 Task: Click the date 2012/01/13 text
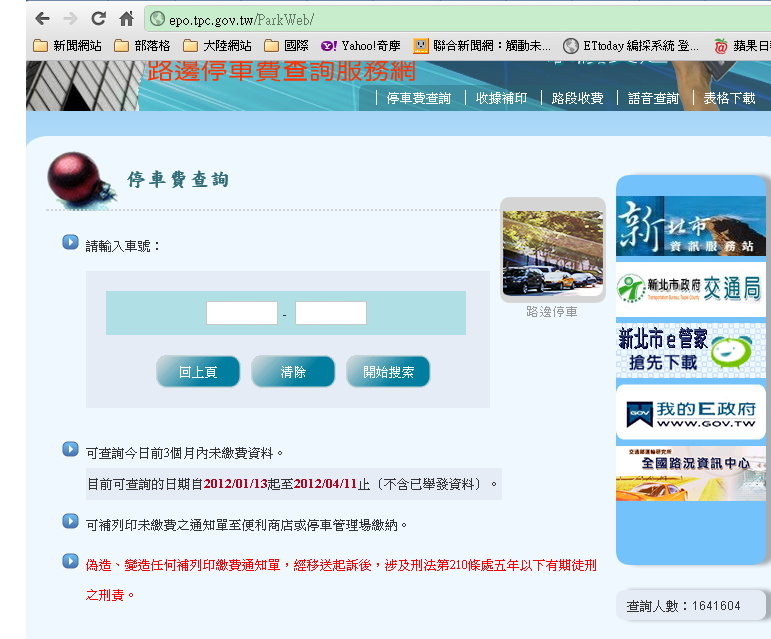[x=235, y=484]
